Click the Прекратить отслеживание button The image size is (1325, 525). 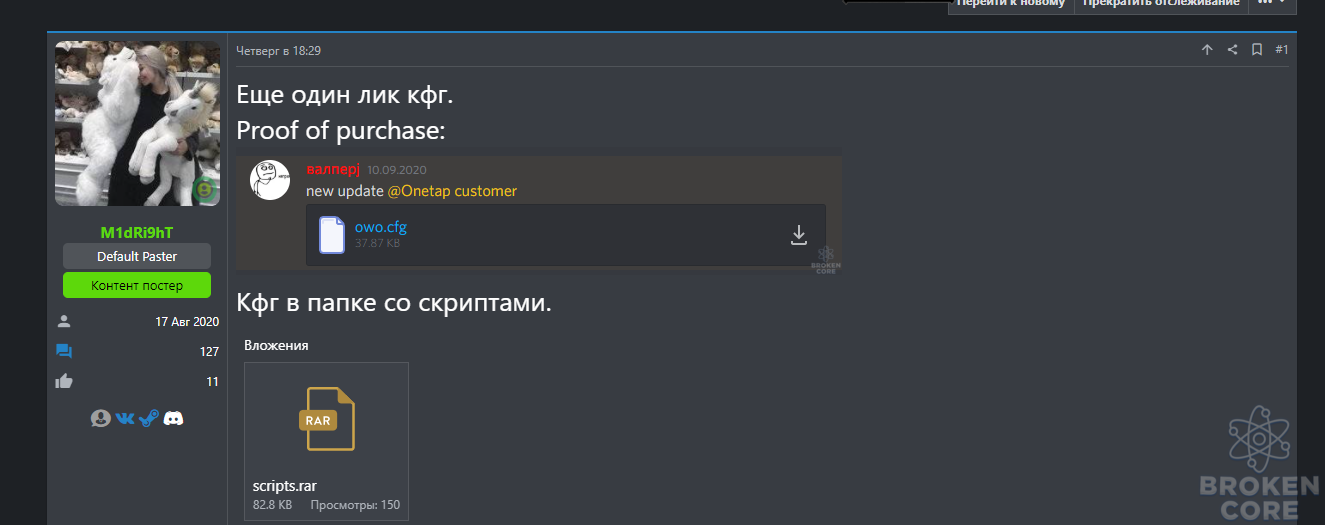coord(1161,3)
